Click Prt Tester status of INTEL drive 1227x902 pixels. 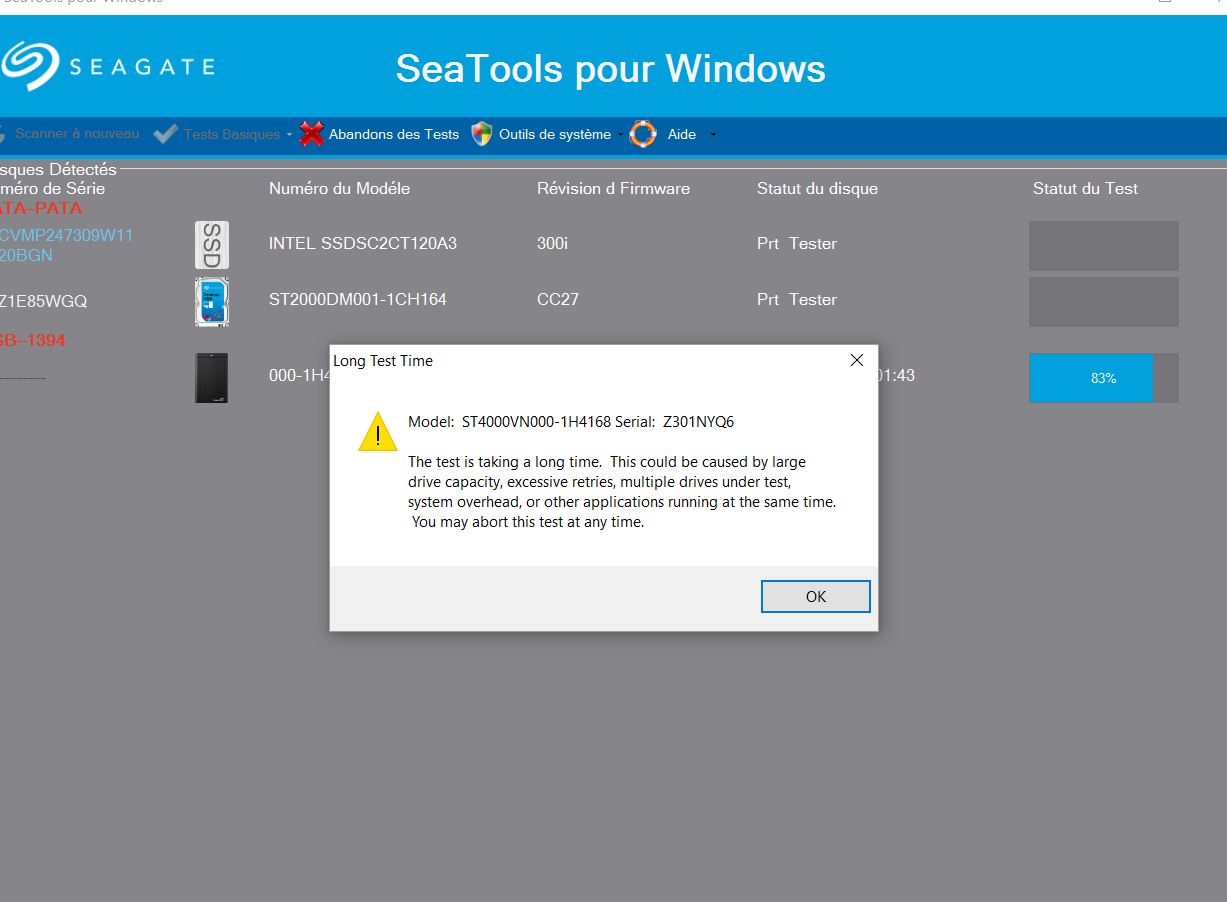[797, 243]
